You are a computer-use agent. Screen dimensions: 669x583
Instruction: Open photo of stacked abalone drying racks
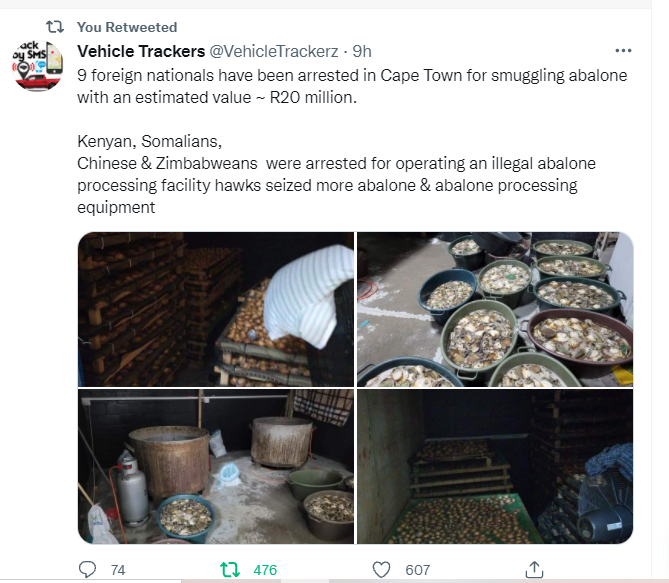click(x=216, y=309)
